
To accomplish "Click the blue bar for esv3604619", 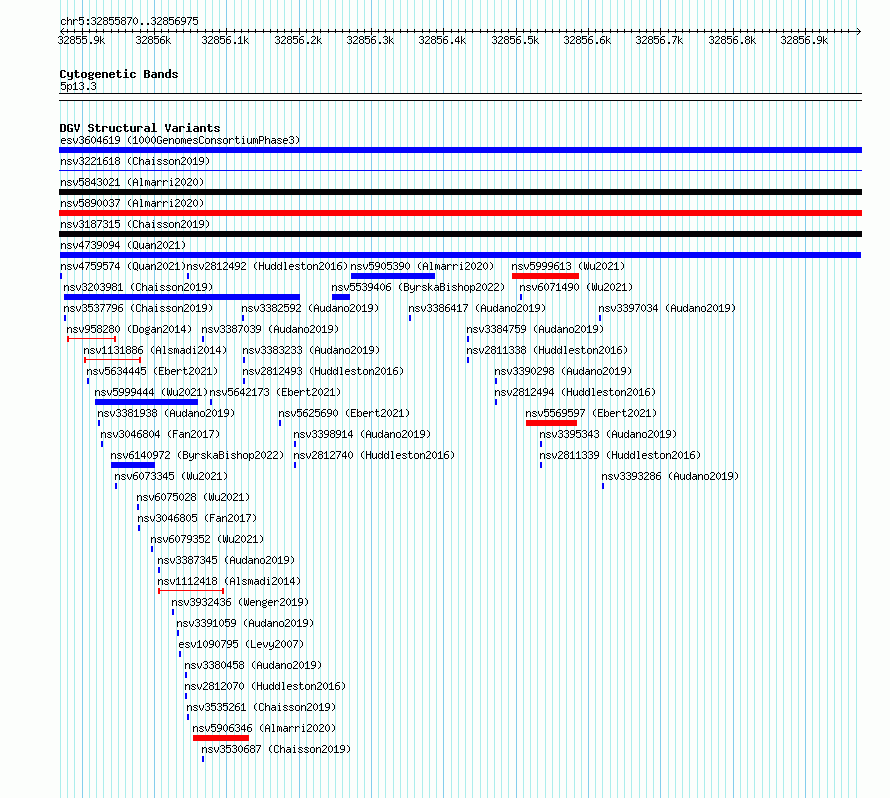I will [460, 150].
